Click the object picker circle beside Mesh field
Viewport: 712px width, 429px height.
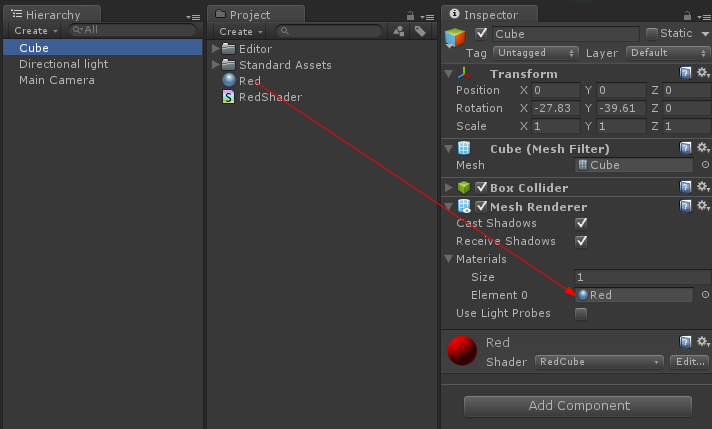704,165
